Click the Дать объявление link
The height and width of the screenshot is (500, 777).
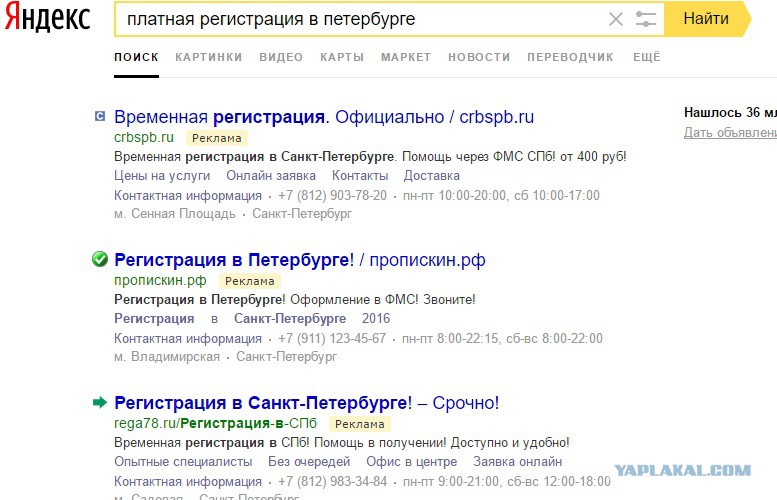(730, 132)
